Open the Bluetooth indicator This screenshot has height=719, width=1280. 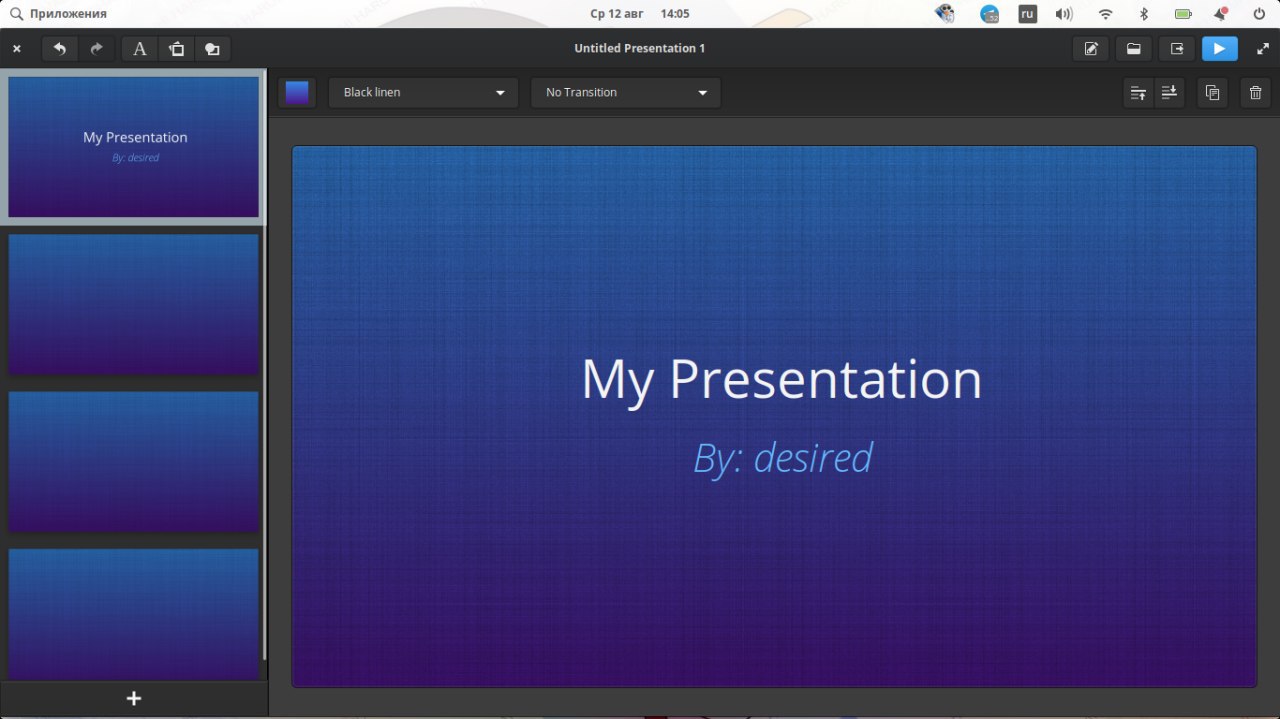1144,14
